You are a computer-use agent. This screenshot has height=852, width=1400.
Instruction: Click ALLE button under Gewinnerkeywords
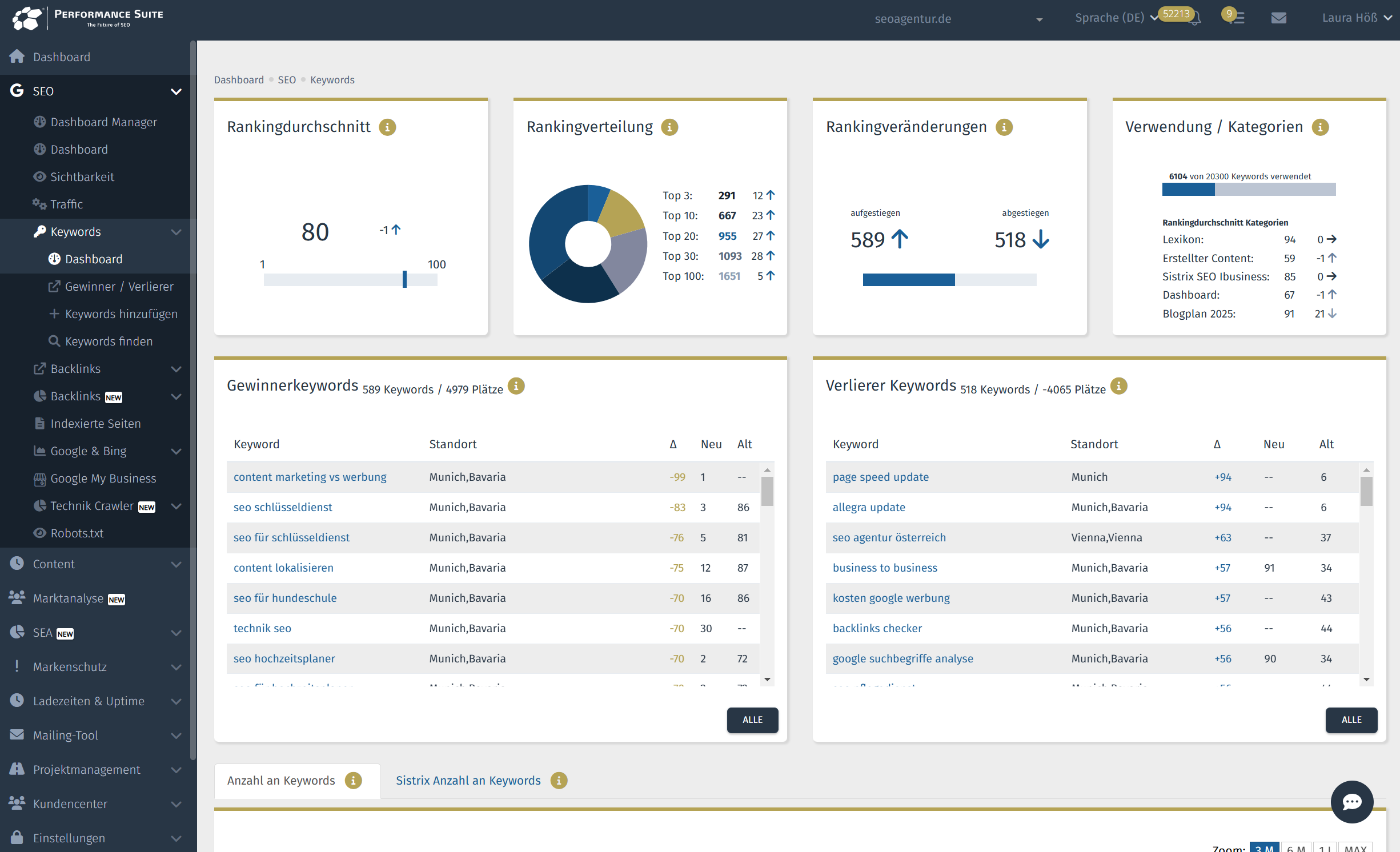[x=752, y=720]
